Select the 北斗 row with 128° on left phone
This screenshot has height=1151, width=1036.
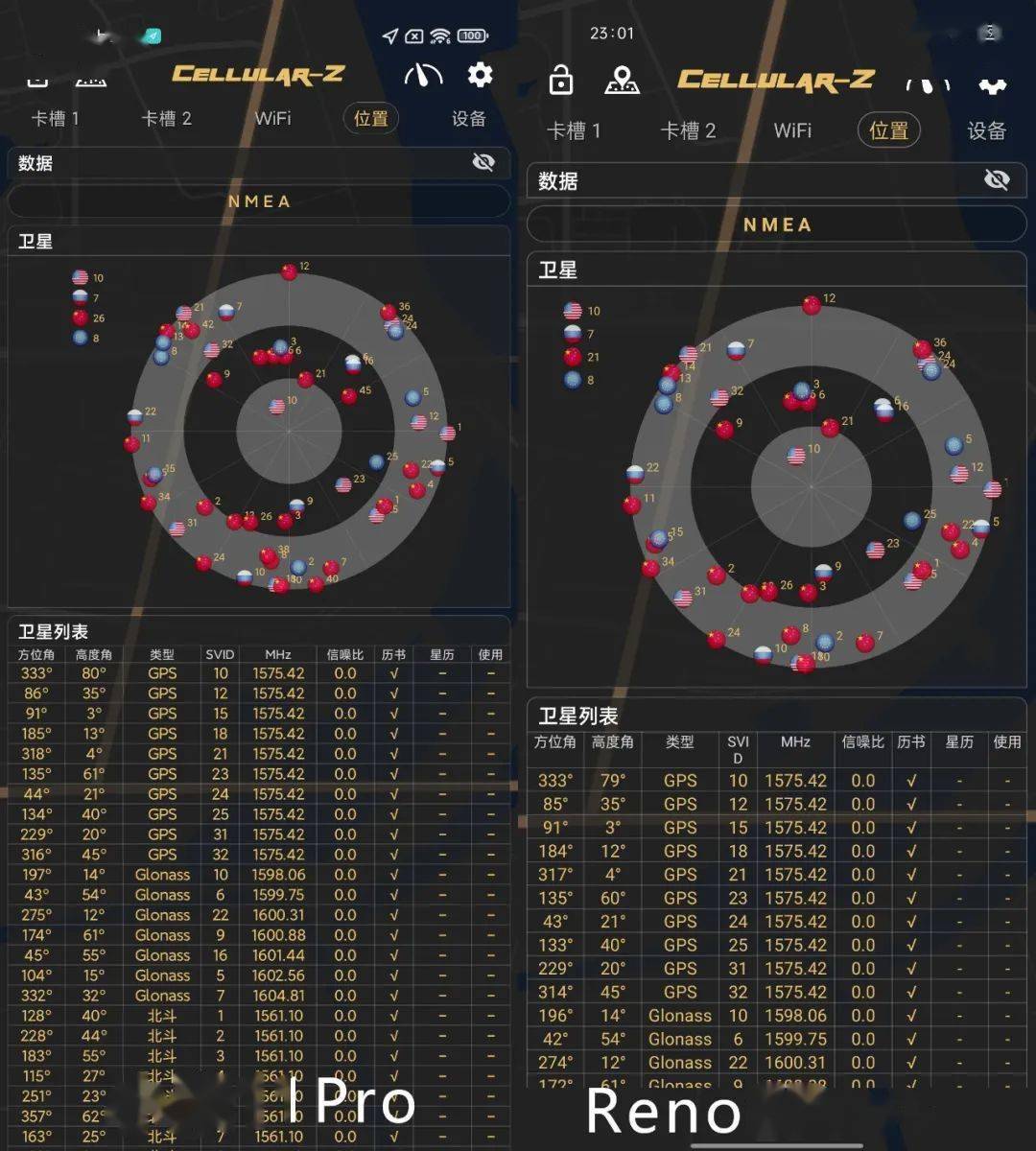[x=259, y=1016]
